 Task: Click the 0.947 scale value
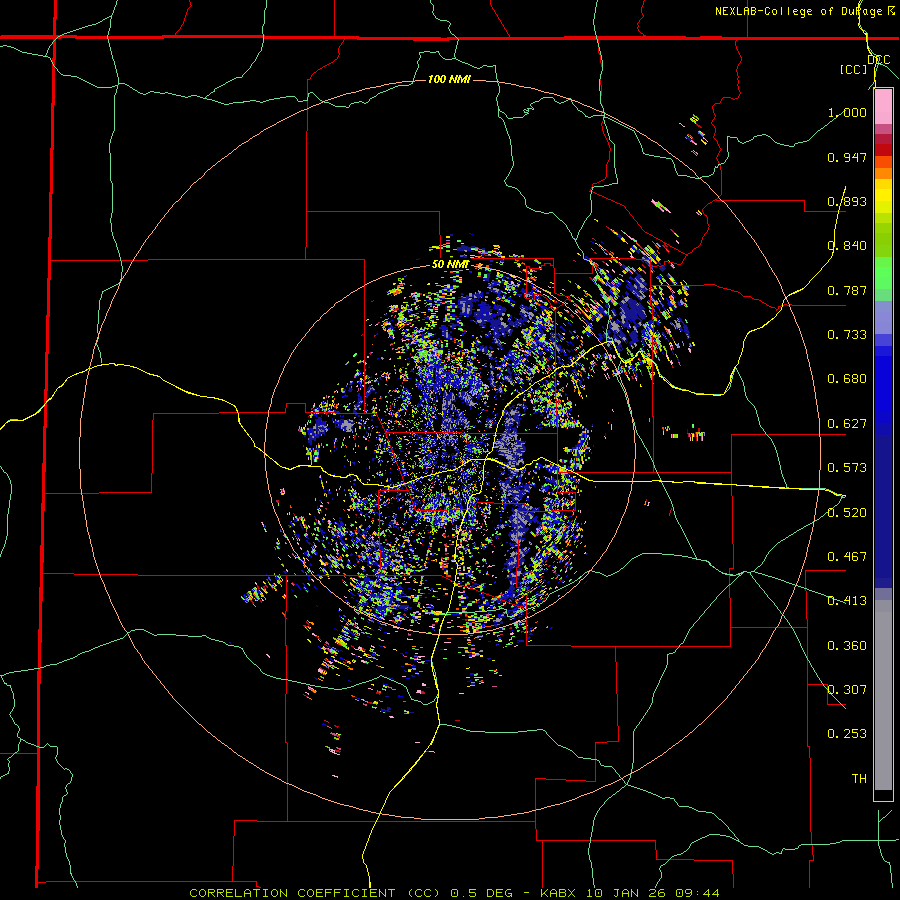pyautogui.click(x=847, y=157)
